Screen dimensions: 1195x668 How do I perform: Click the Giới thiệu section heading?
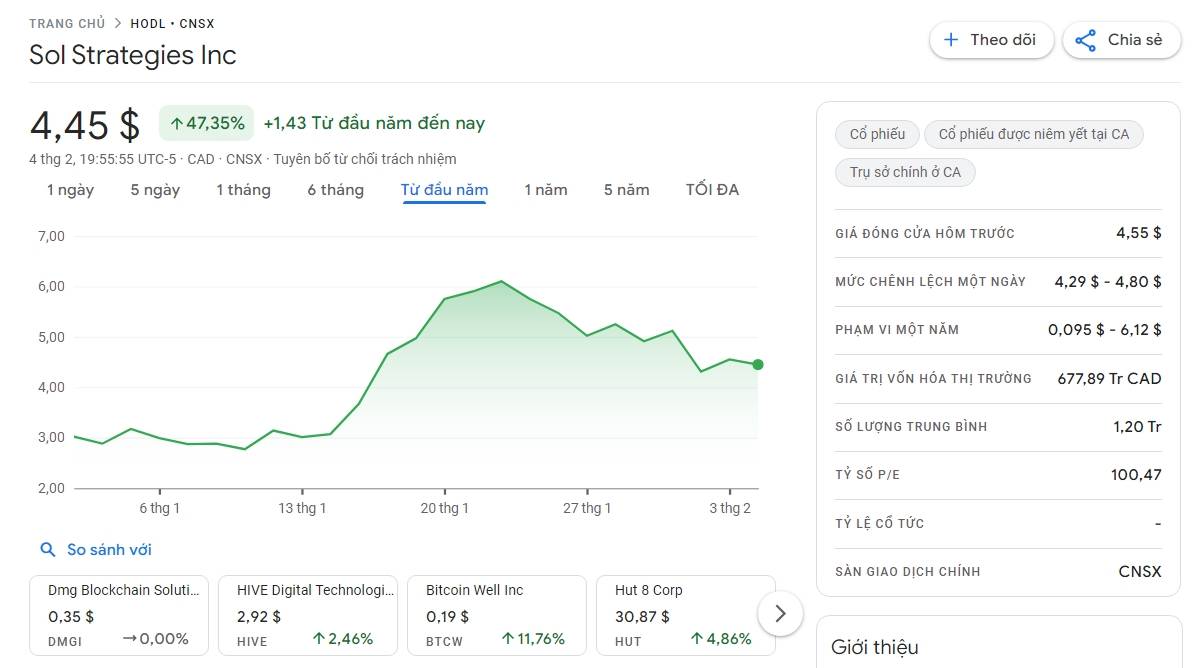[x=875, y=647]
